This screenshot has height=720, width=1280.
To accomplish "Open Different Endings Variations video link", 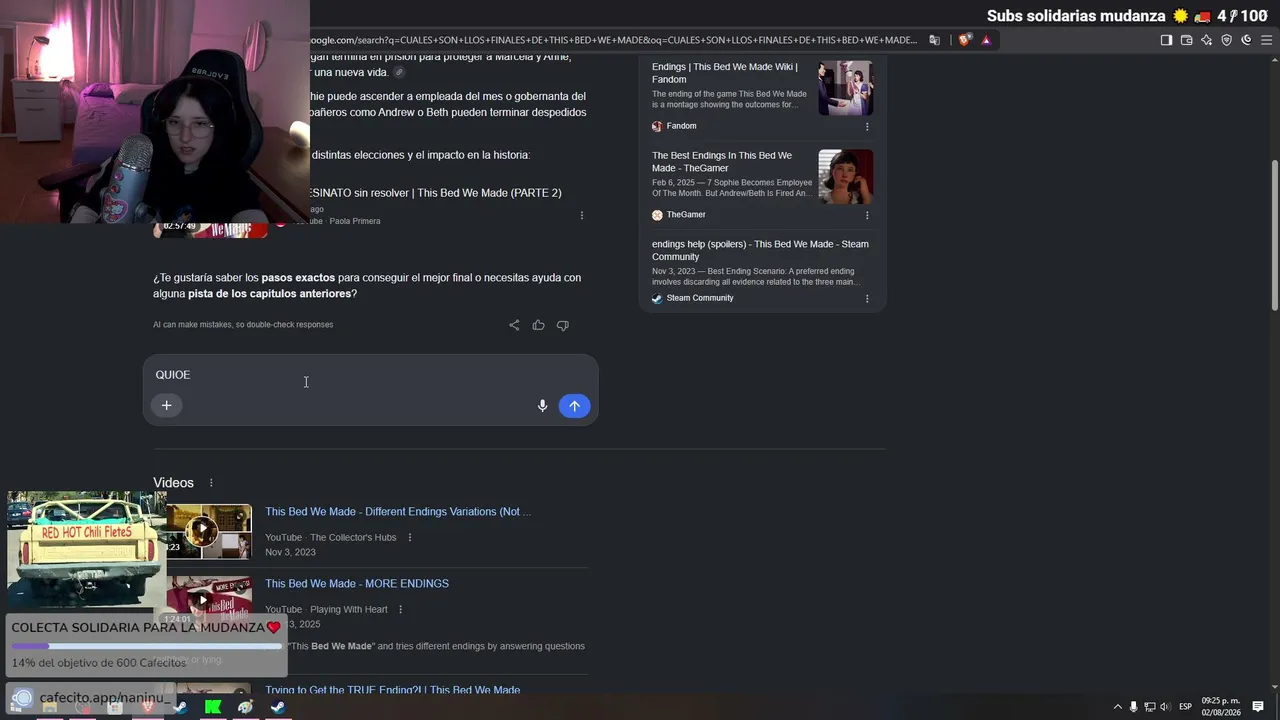I will pyautogui.click(x=398, y=512).
